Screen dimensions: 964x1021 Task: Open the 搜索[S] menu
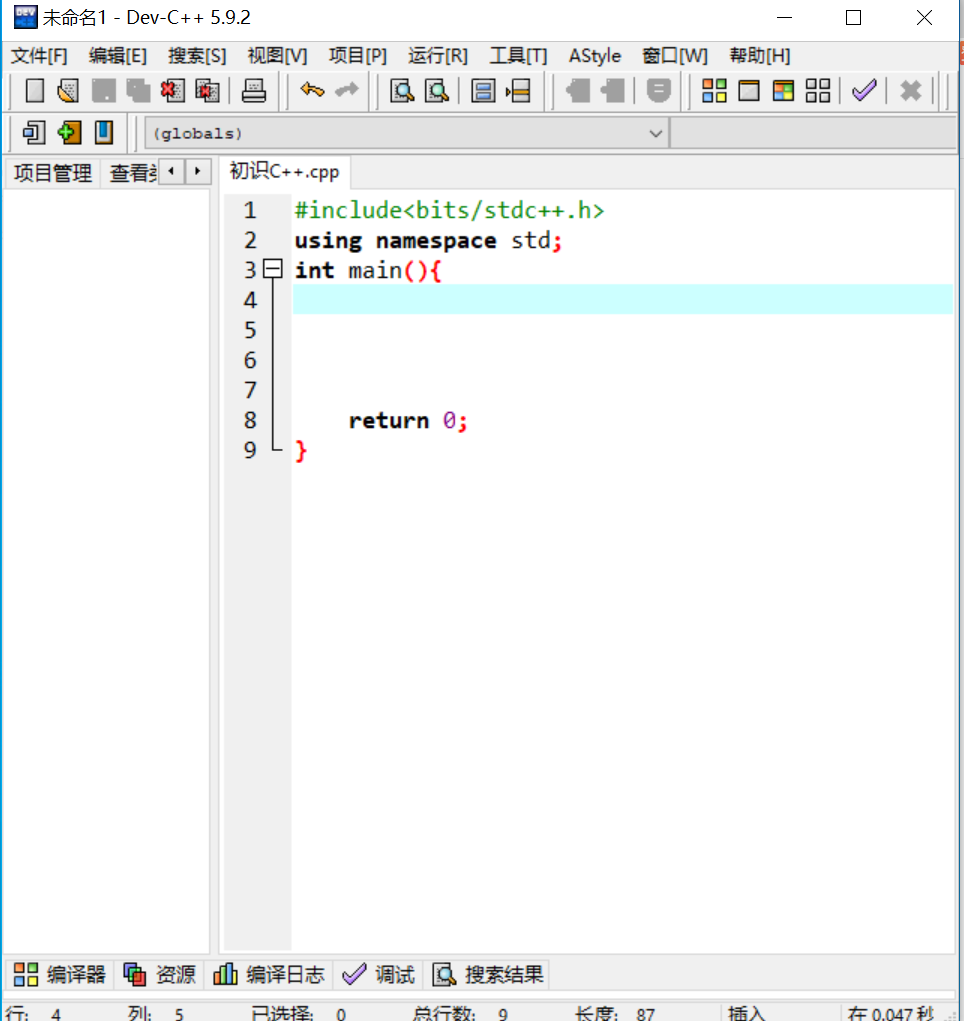197,57
